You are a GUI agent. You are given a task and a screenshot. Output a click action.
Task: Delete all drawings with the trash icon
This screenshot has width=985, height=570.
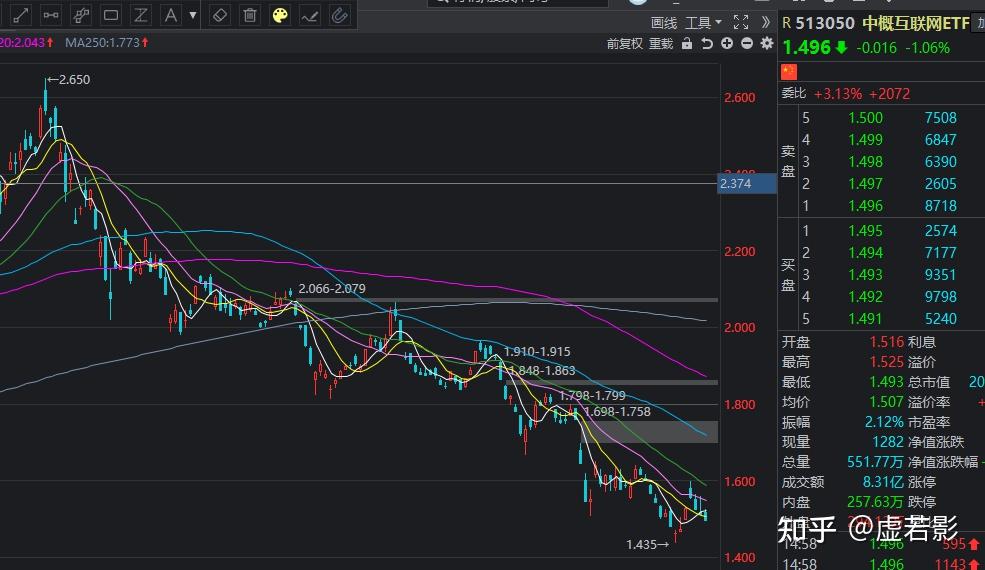click(x=250, y=15)
